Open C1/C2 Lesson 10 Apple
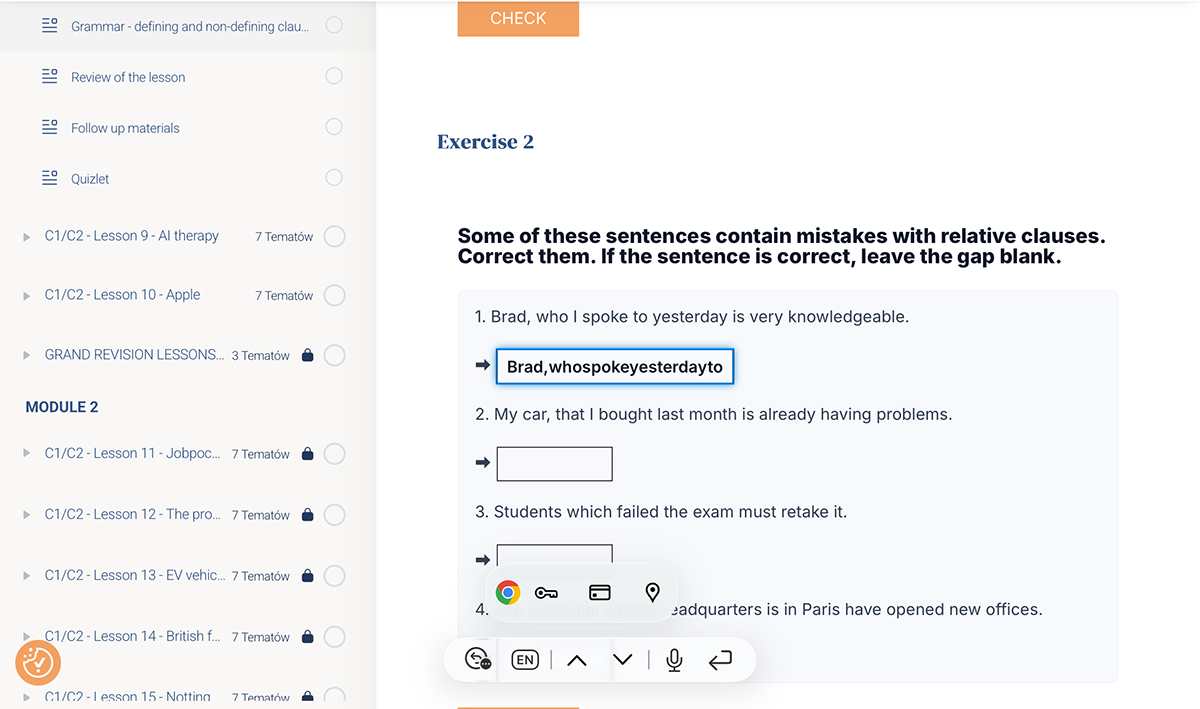Viewport: 1200px width, 709px height. (x=122, y=295)
